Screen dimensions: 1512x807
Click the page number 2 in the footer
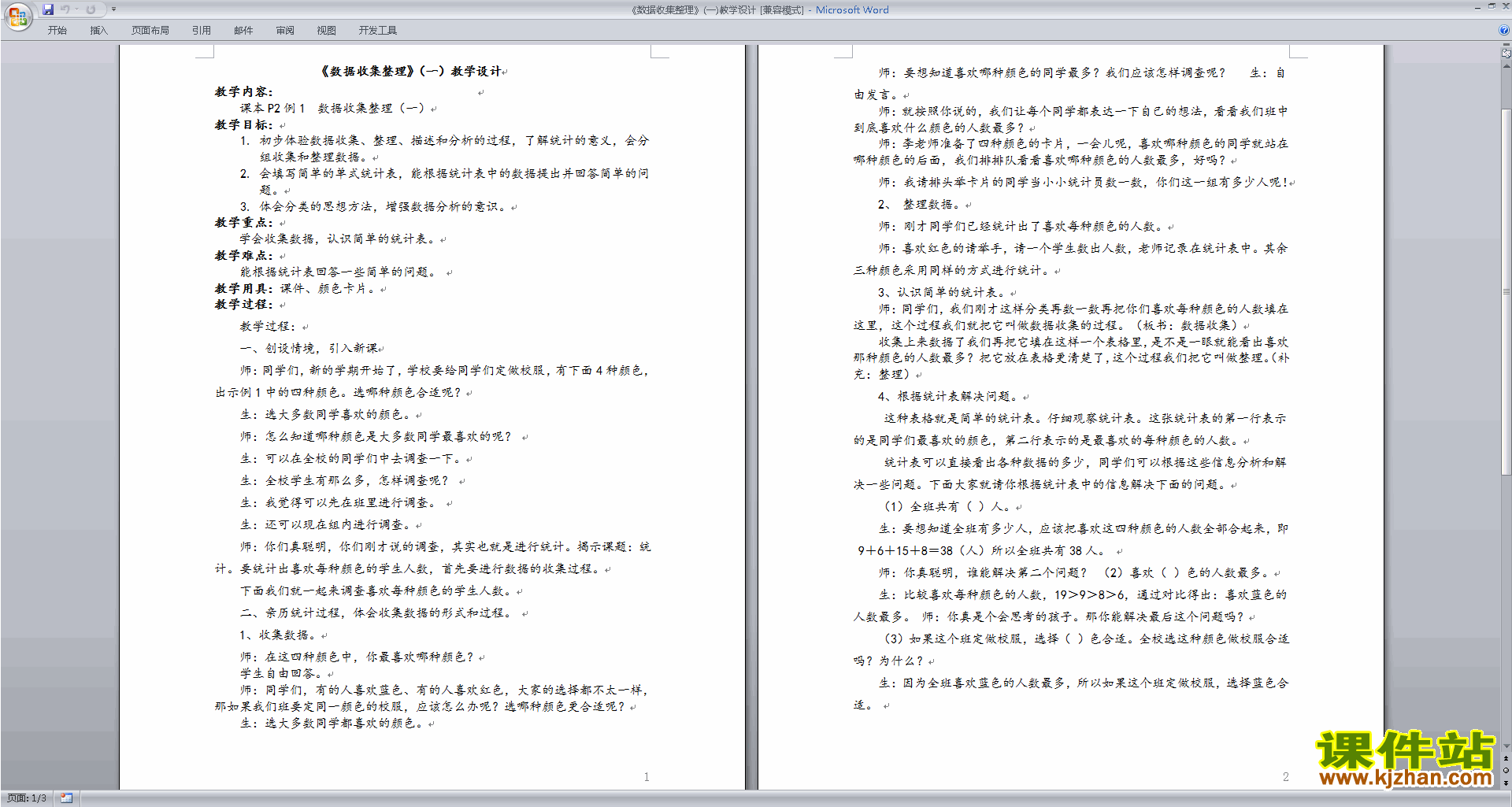point(1285,777)
